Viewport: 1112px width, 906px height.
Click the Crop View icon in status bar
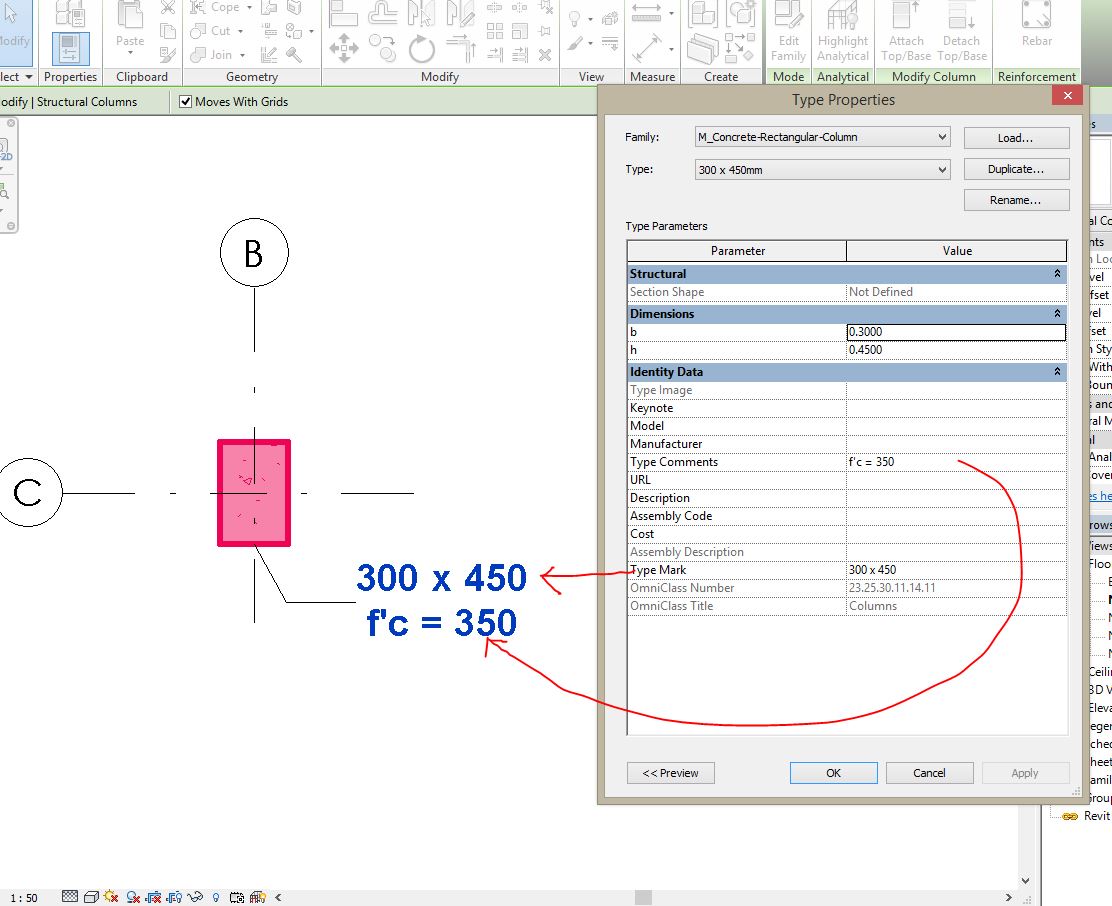click(x=153, y=897)
